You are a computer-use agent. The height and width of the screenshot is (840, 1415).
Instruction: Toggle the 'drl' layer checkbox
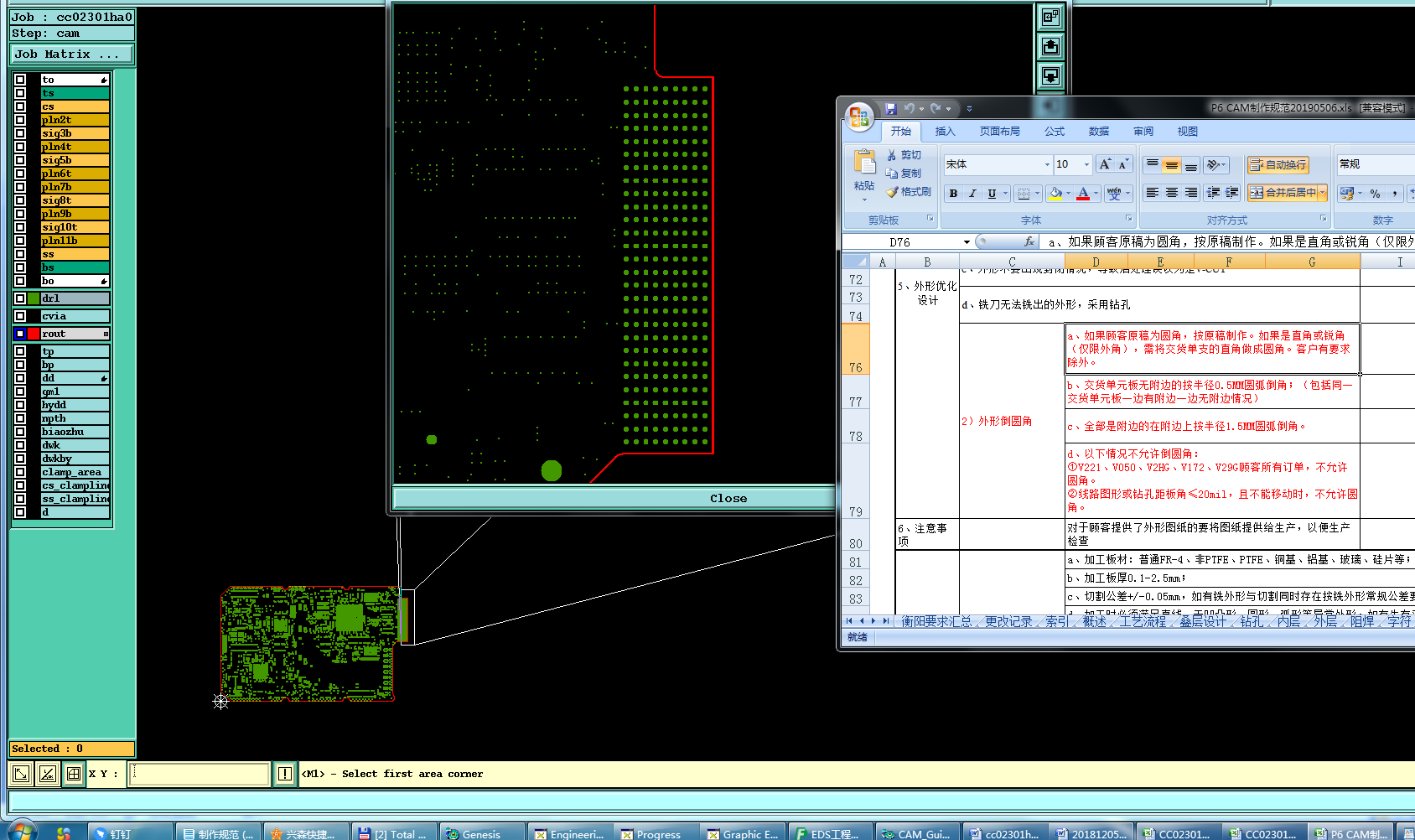(20, 298)
